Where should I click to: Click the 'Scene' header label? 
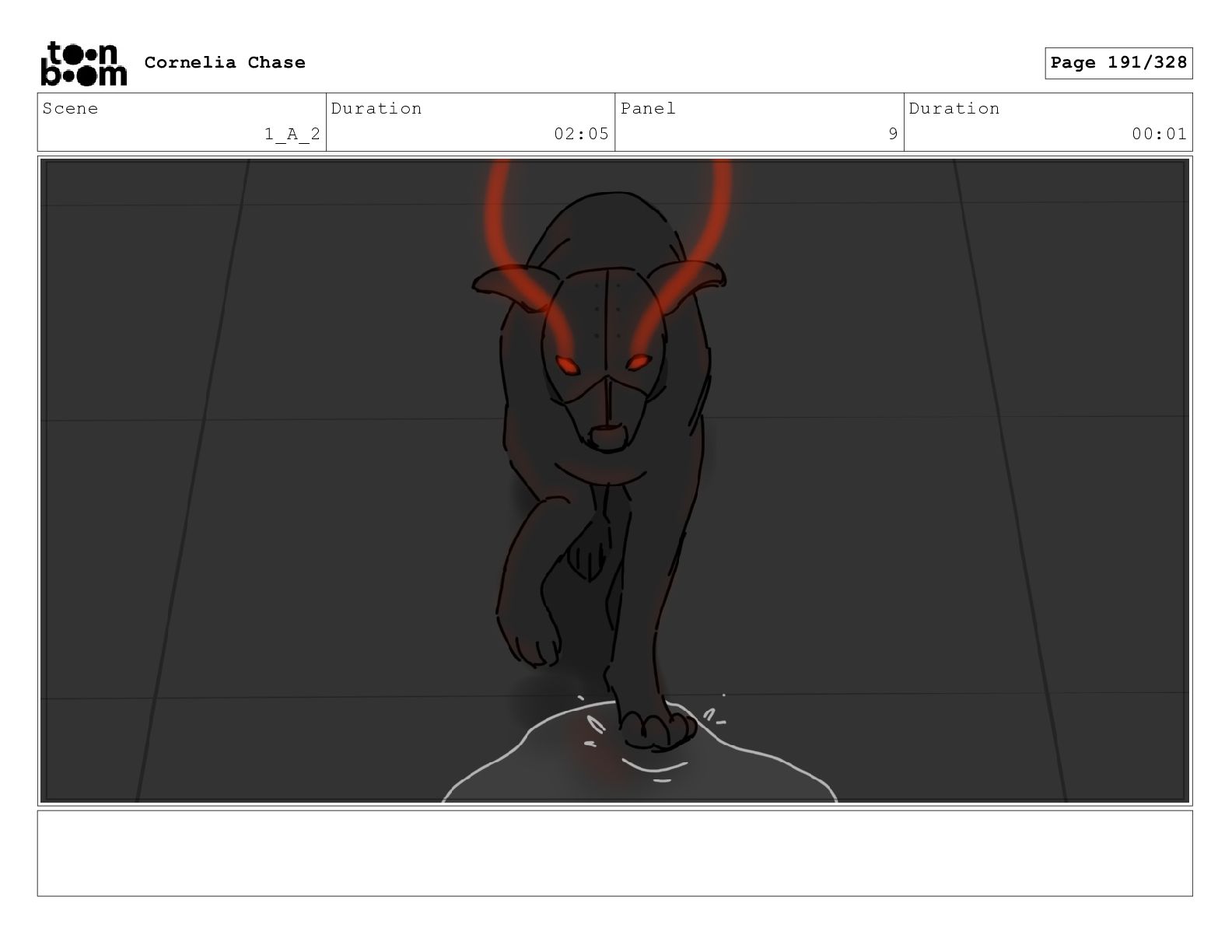(71, 108)
